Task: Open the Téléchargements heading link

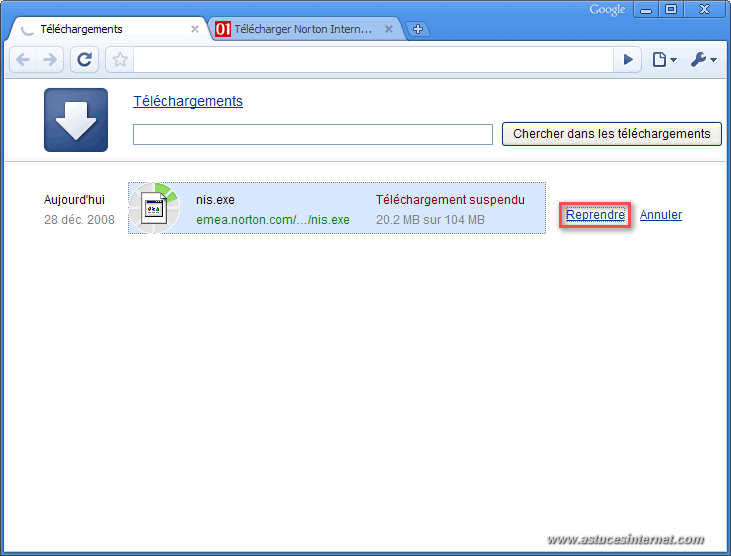Action: pyautogui.click(x=188, y=101)
